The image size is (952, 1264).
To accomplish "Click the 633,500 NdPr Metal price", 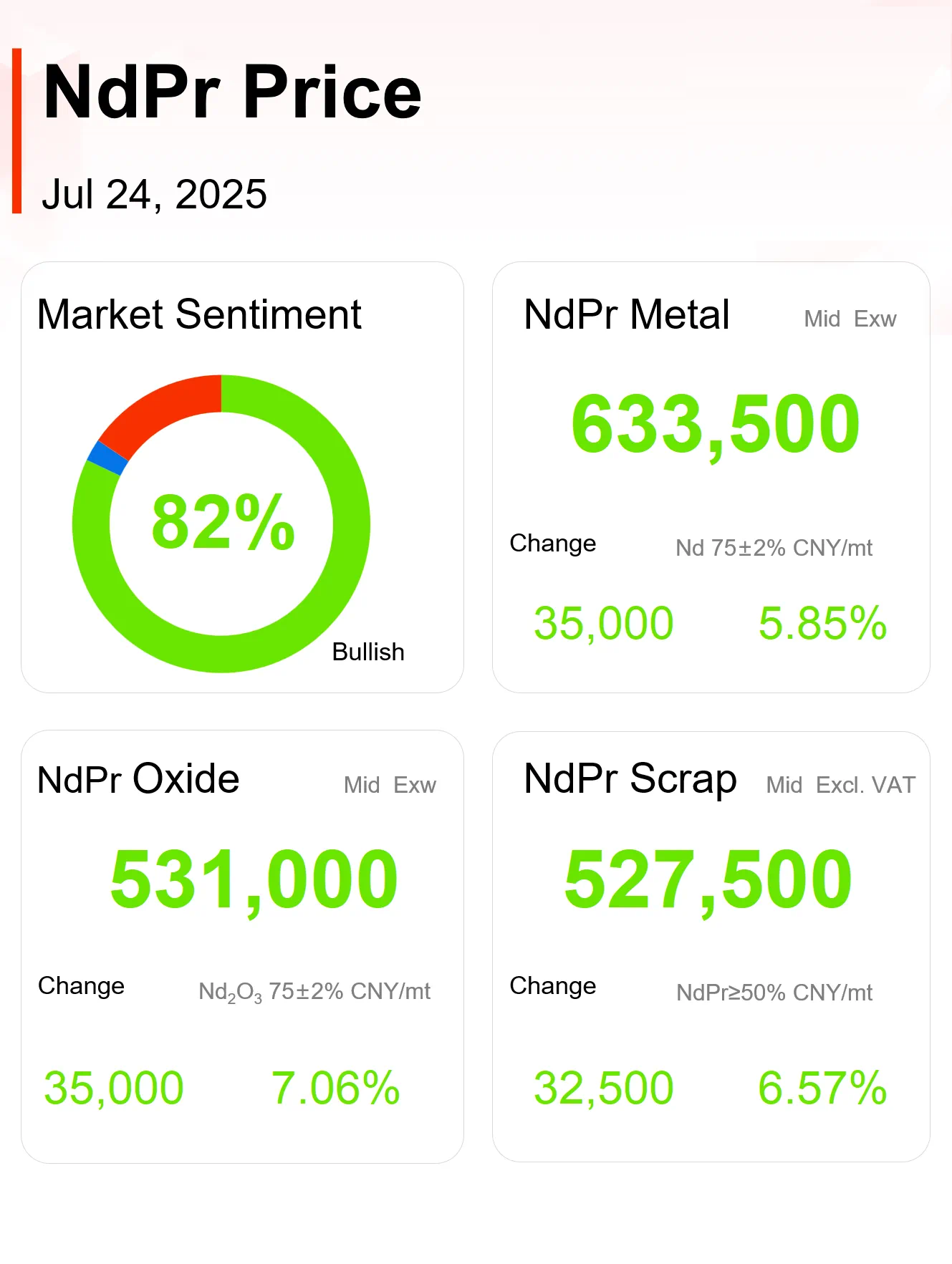I will [715, 425].
